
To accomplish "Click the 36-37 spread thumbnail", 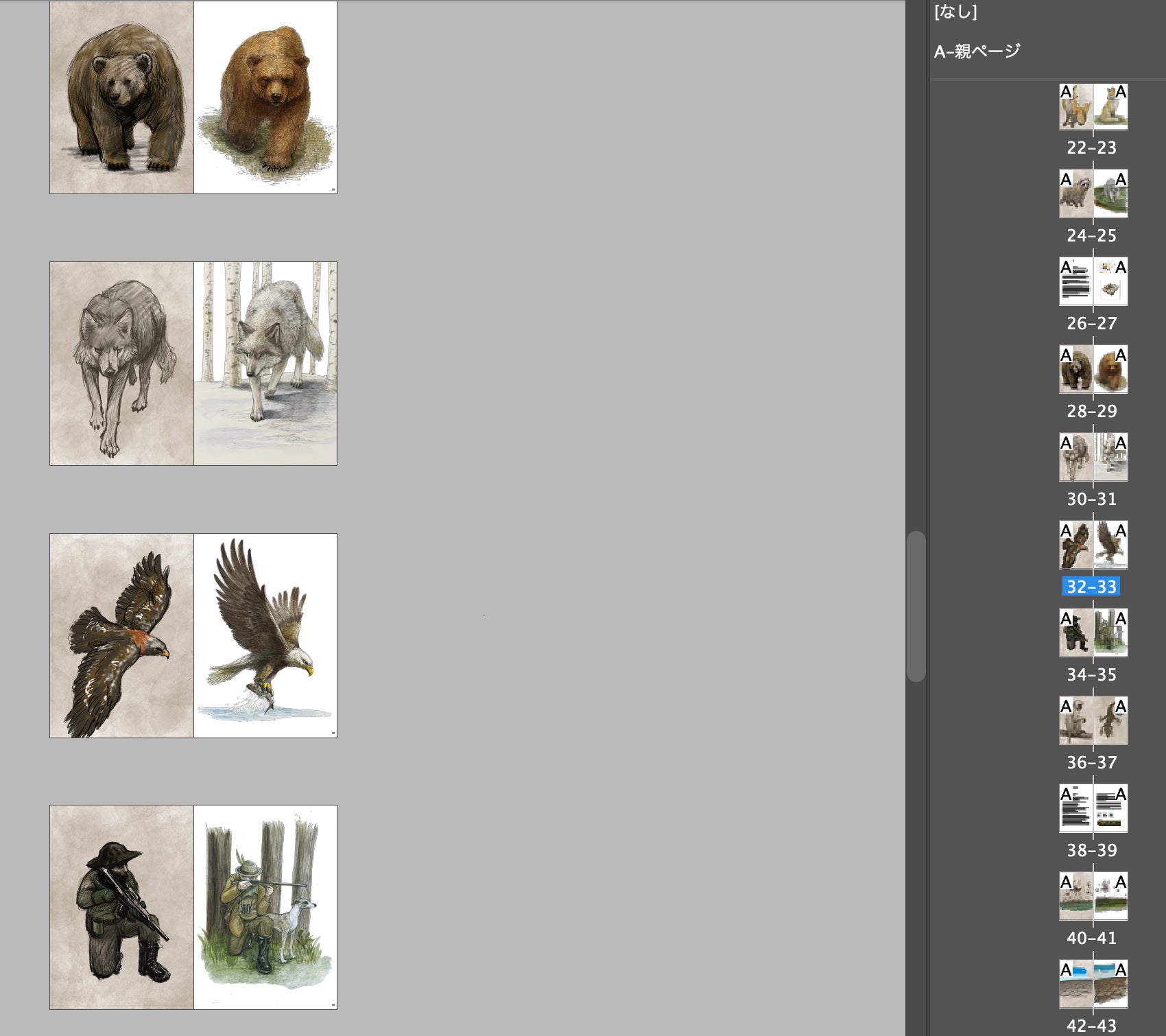I will coord(1093,721).
